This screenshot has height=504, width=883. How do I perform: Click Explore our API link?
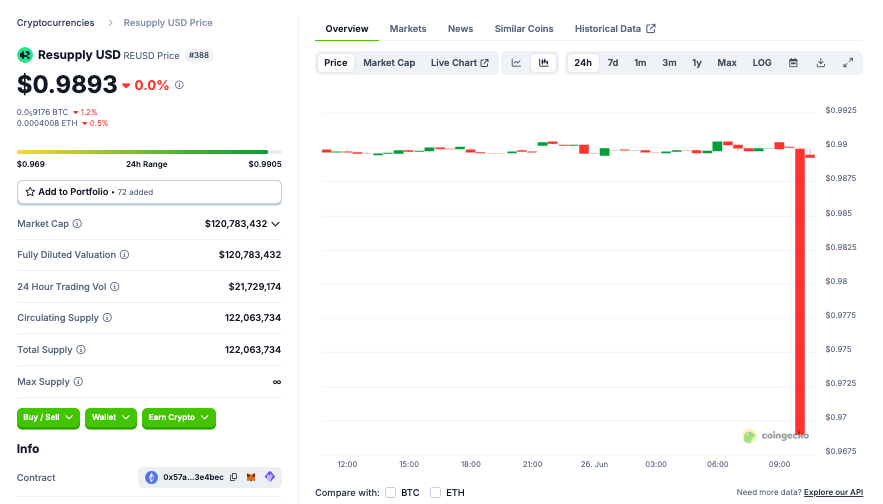click(833, 492)
